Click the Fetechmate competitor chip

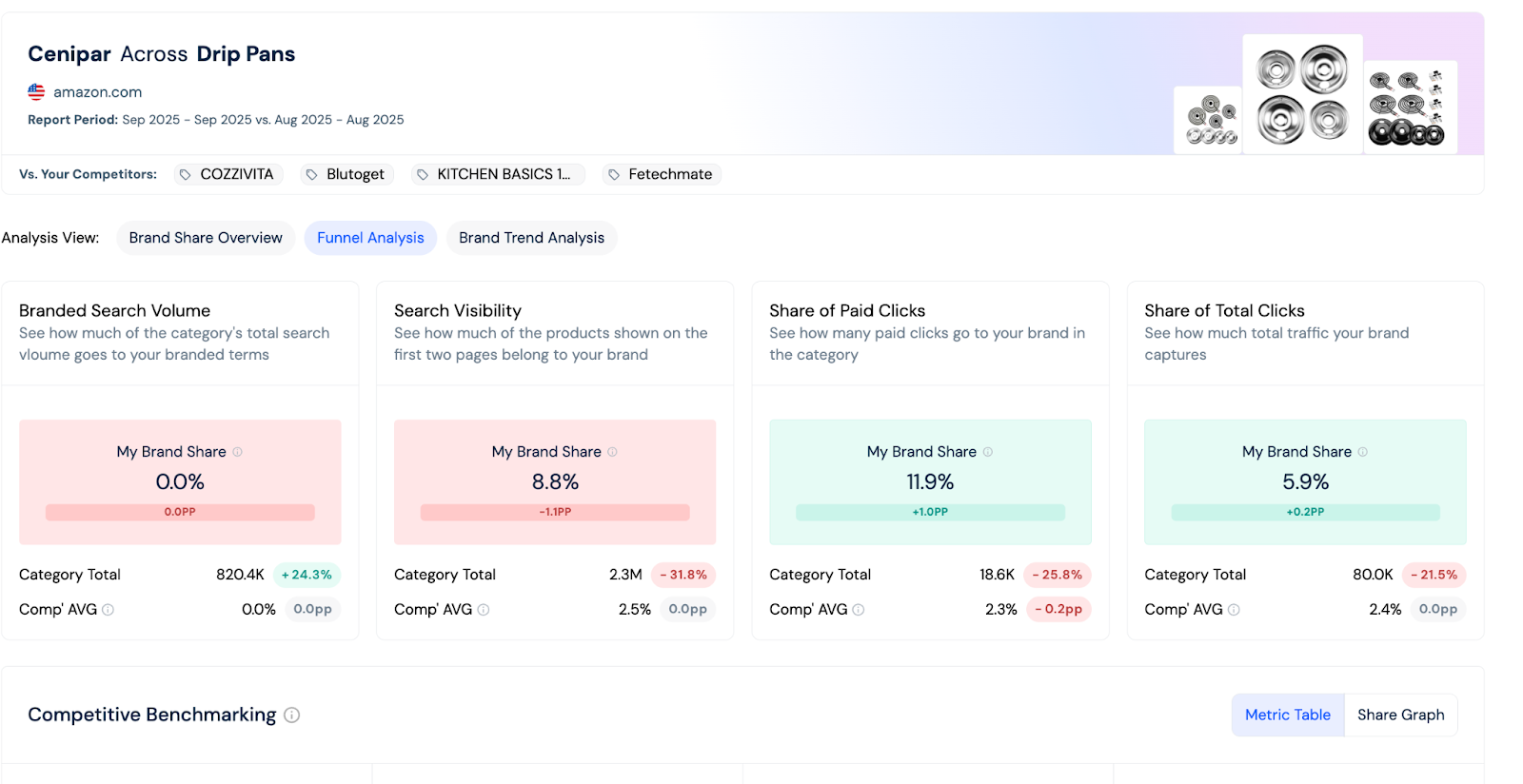click(662, 175)
